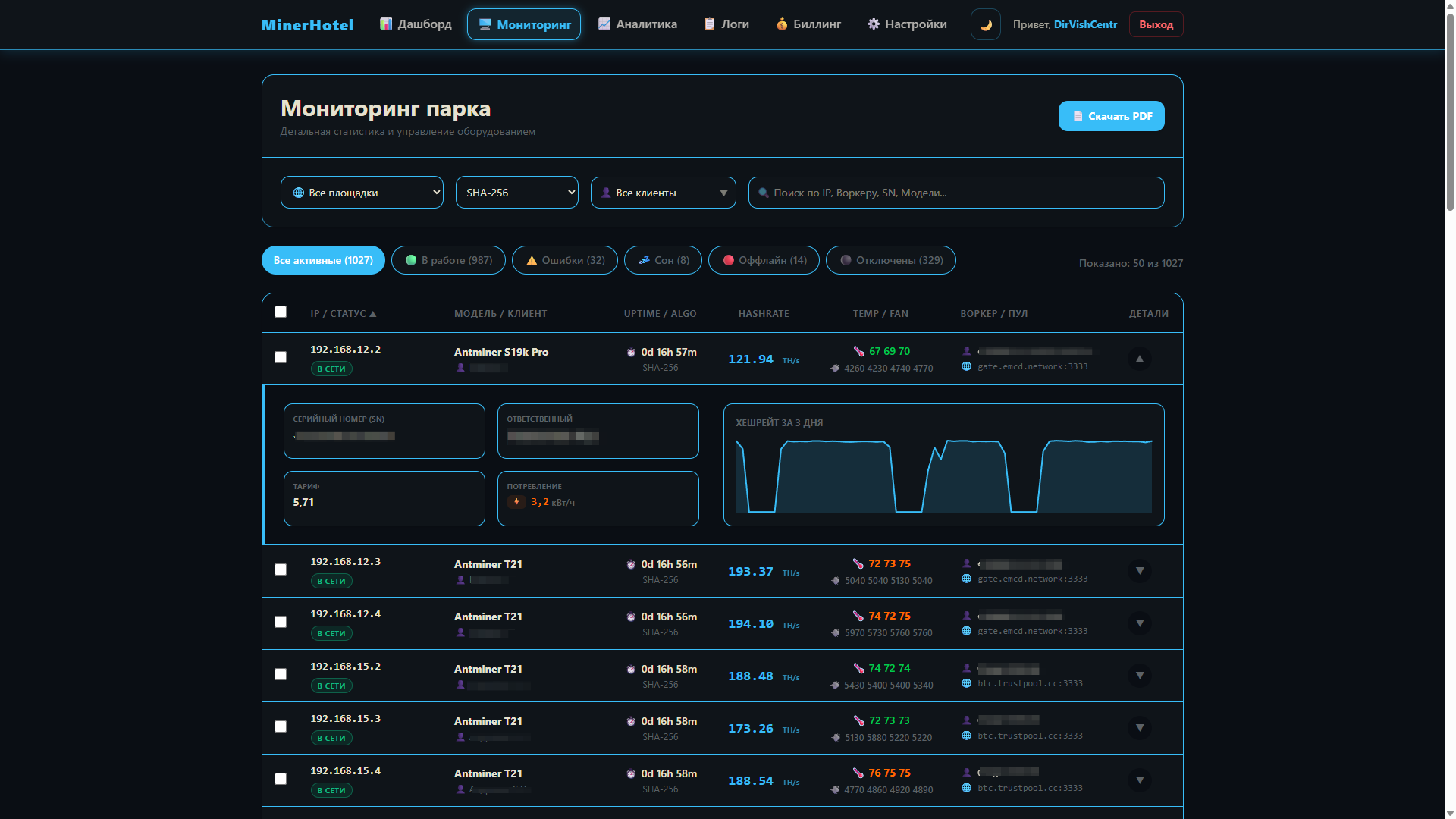The width and height of the screenshot is (1456, 819).
Task: Toggle dark mode with the moon icon
Action: coord(985,24)
